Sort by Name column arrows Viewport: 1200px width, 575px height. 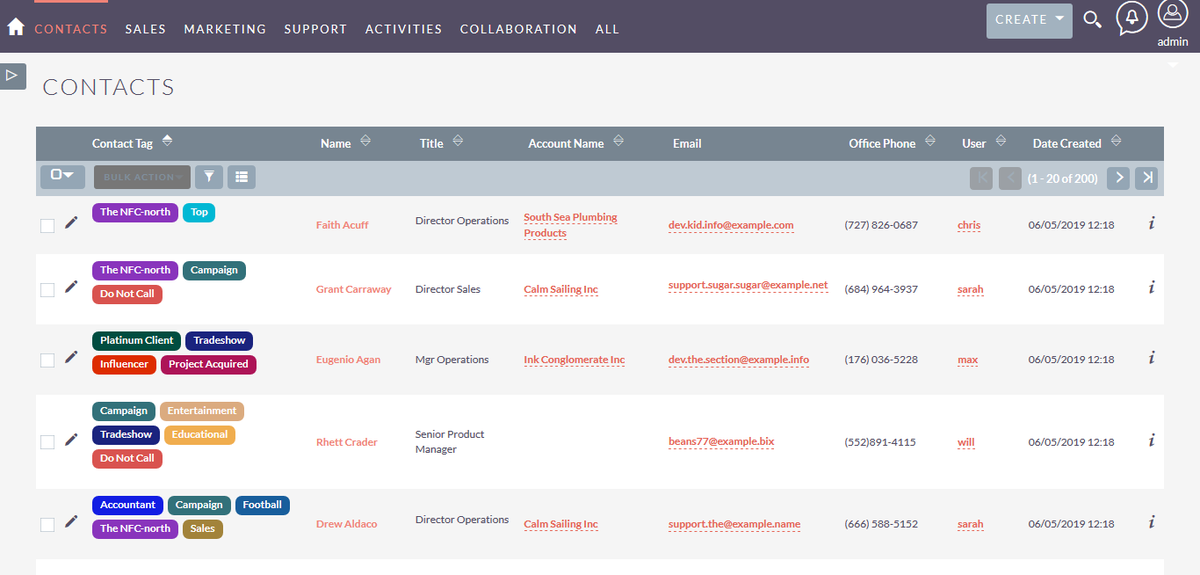point(365,142)
